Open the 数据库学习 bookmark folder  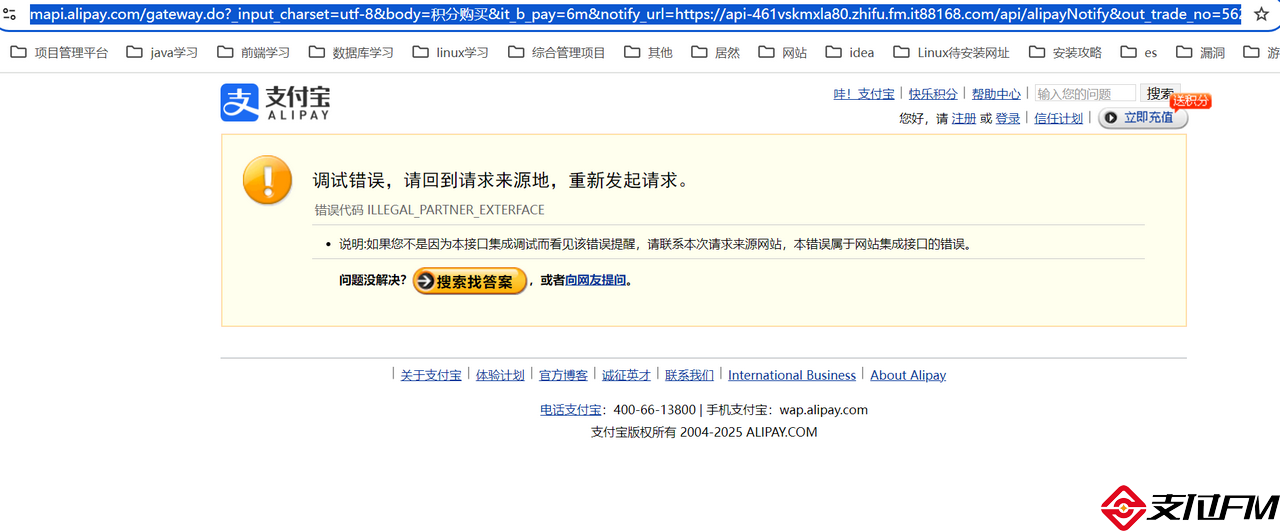tap(351, 53)
